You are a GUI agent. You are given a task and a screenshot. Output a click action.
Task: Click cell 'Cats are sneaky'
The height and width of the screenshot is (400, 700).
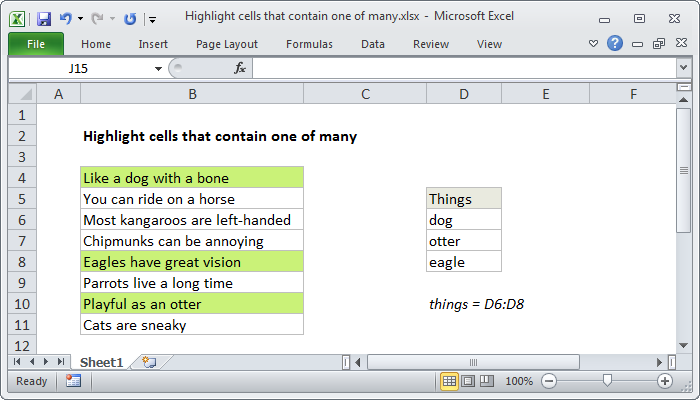[x=192, y=325]
